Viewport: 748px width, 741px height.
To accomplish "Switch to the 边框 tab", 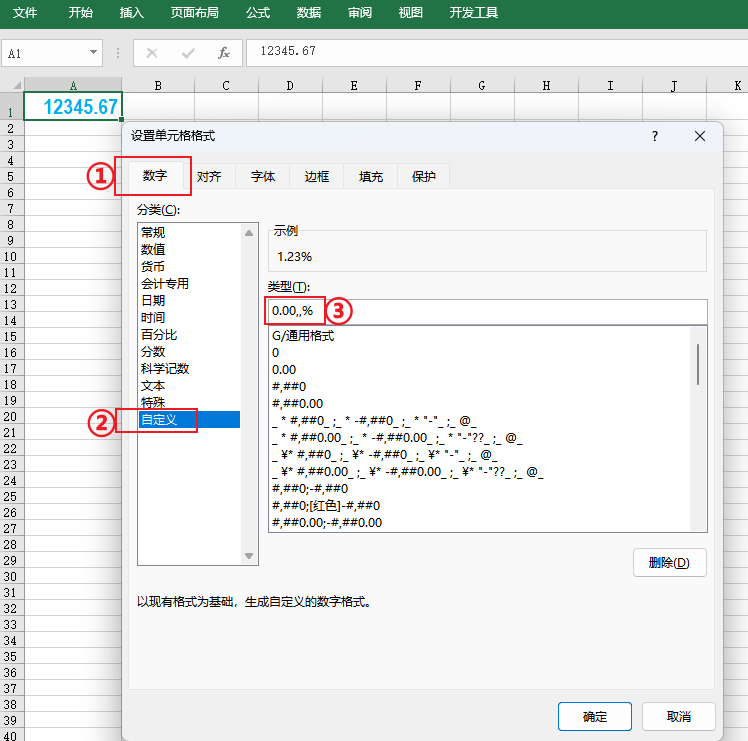I will click(x=317, y=177).
